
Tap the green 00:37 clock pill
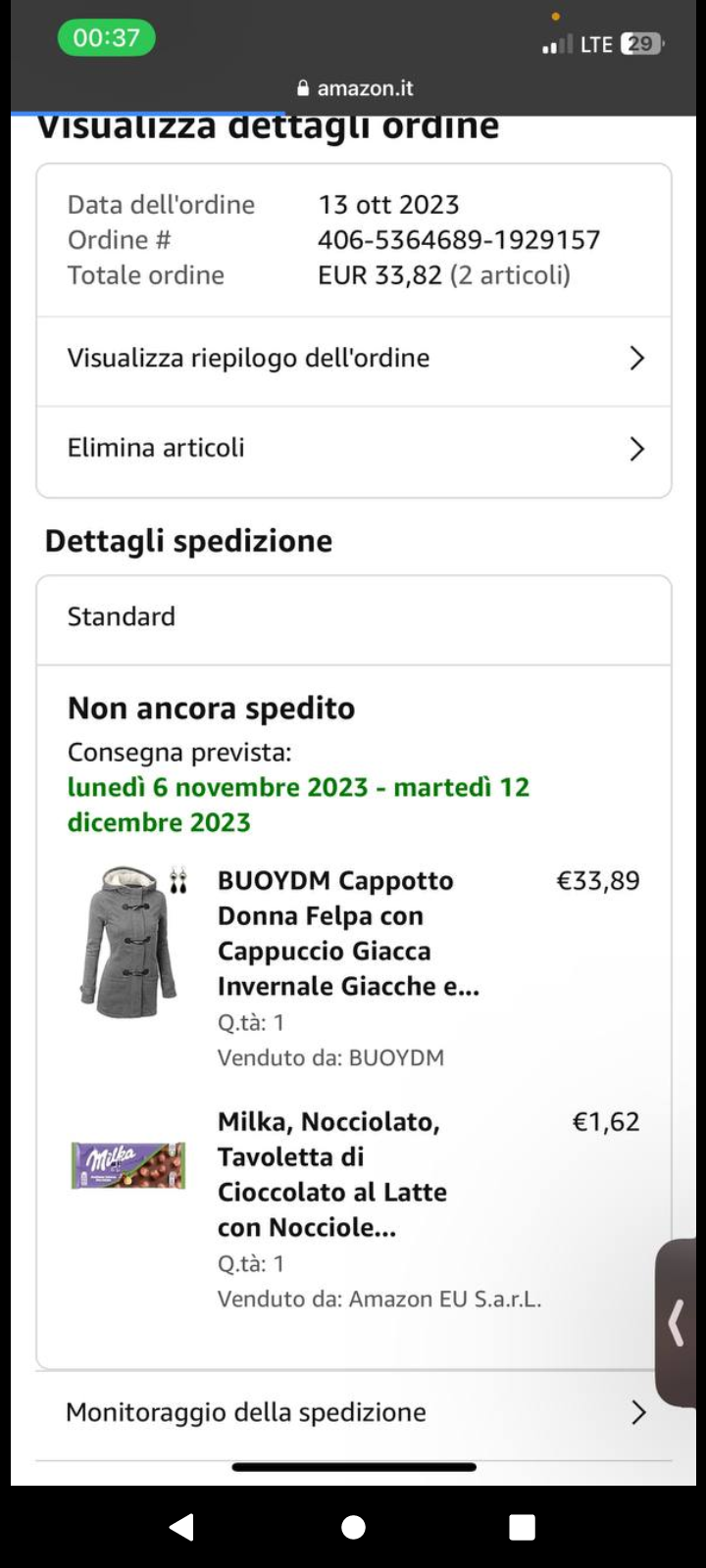[x=106, y=38]
